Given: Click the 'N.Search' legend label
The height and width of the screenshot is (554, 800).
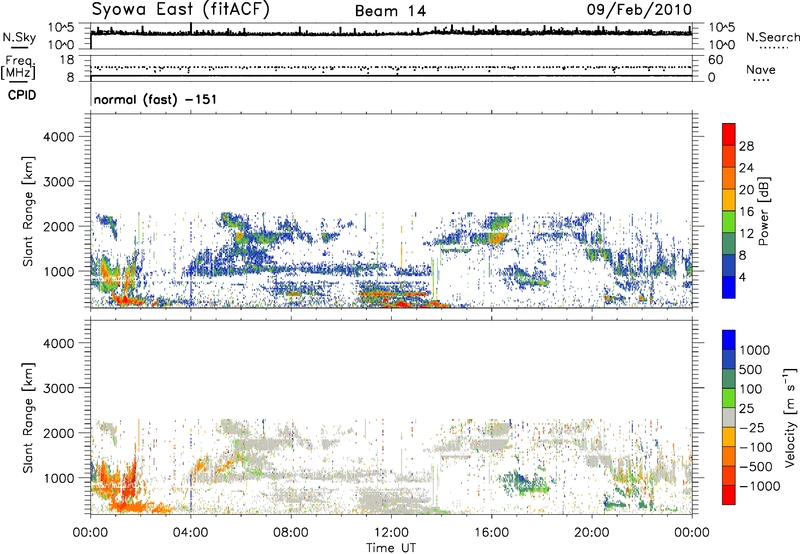Looking at the screenshot, I should [772, 37].
